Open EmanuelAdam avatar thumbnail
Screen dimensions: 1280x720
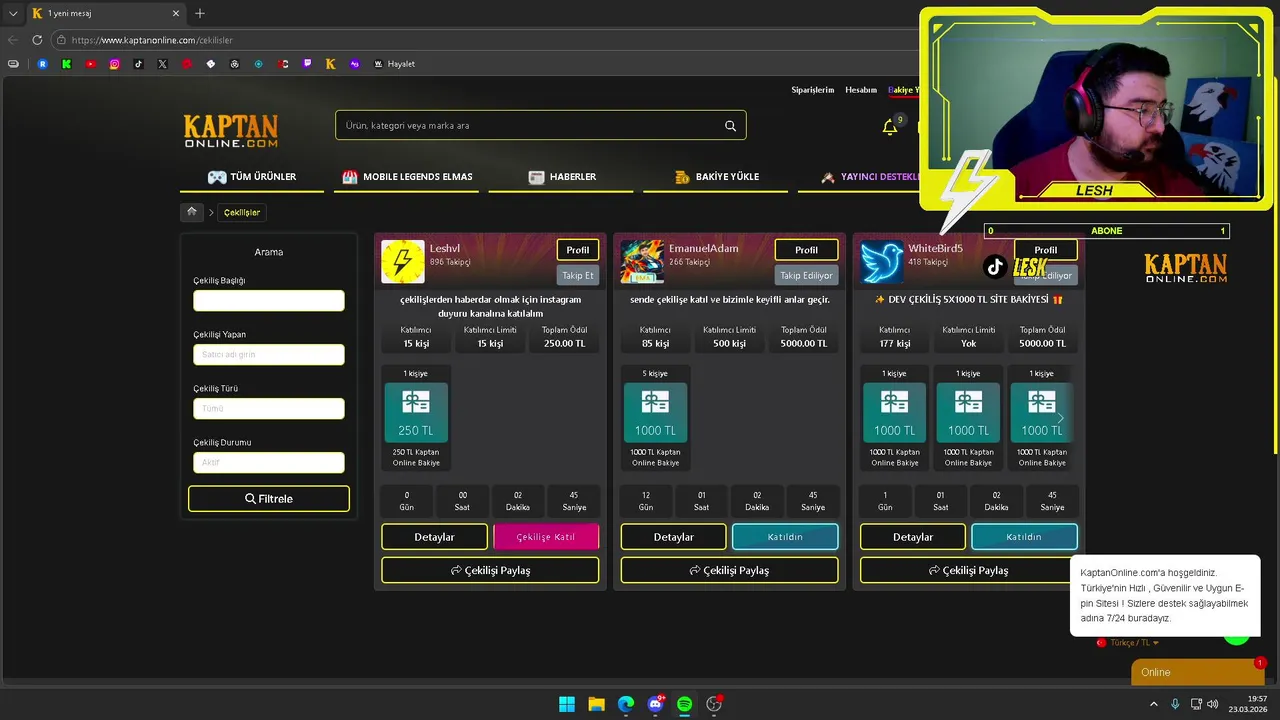click(x=642, y=261)
